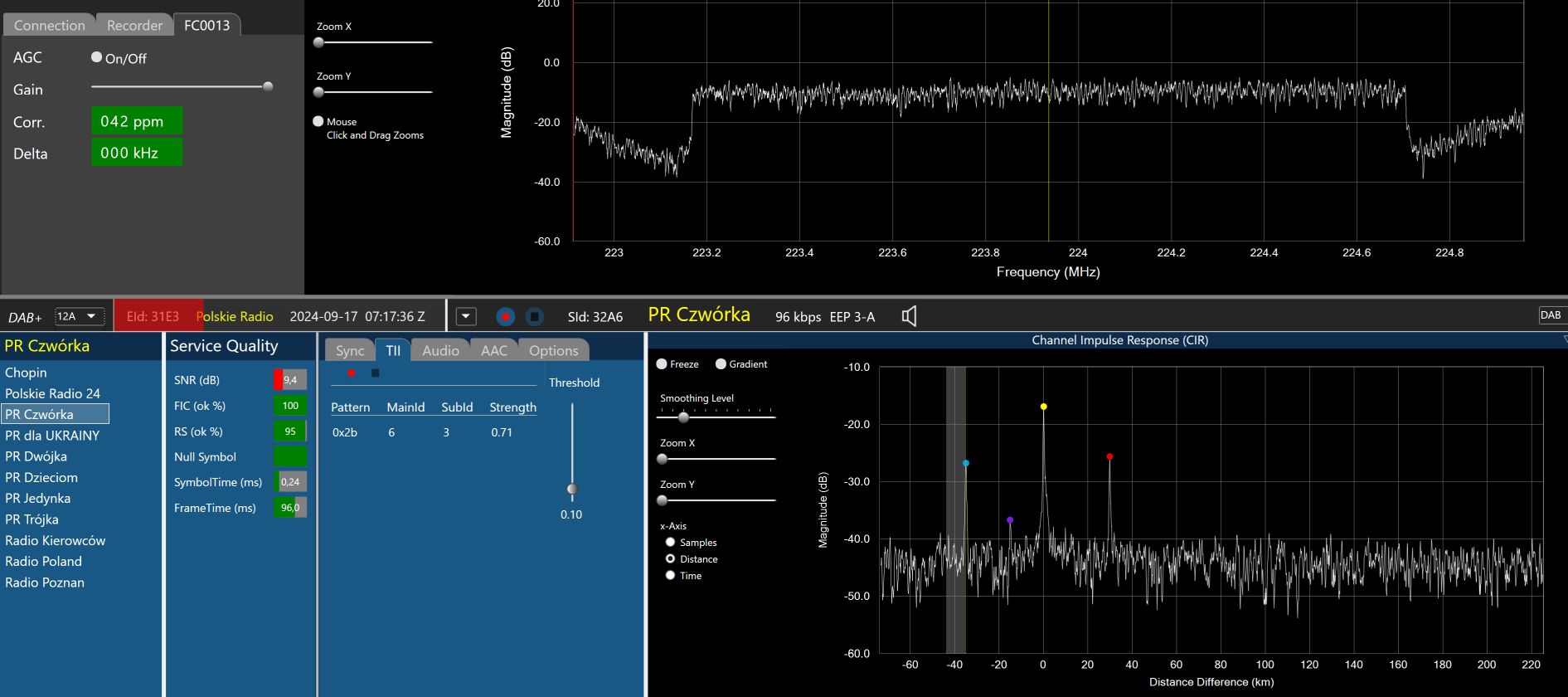The width and height of the screenshot is (1568, 697).
Task: Choose PR Trójka in the service list
Action: coord(32,519)
